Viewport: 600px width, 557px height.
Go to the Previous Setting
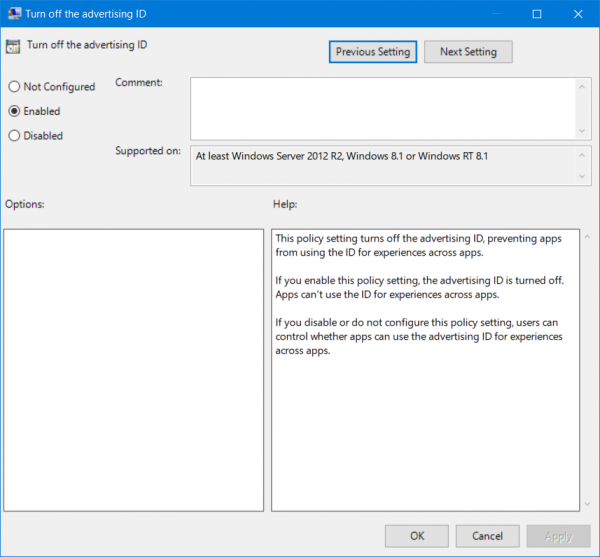(x=373, y=52)
